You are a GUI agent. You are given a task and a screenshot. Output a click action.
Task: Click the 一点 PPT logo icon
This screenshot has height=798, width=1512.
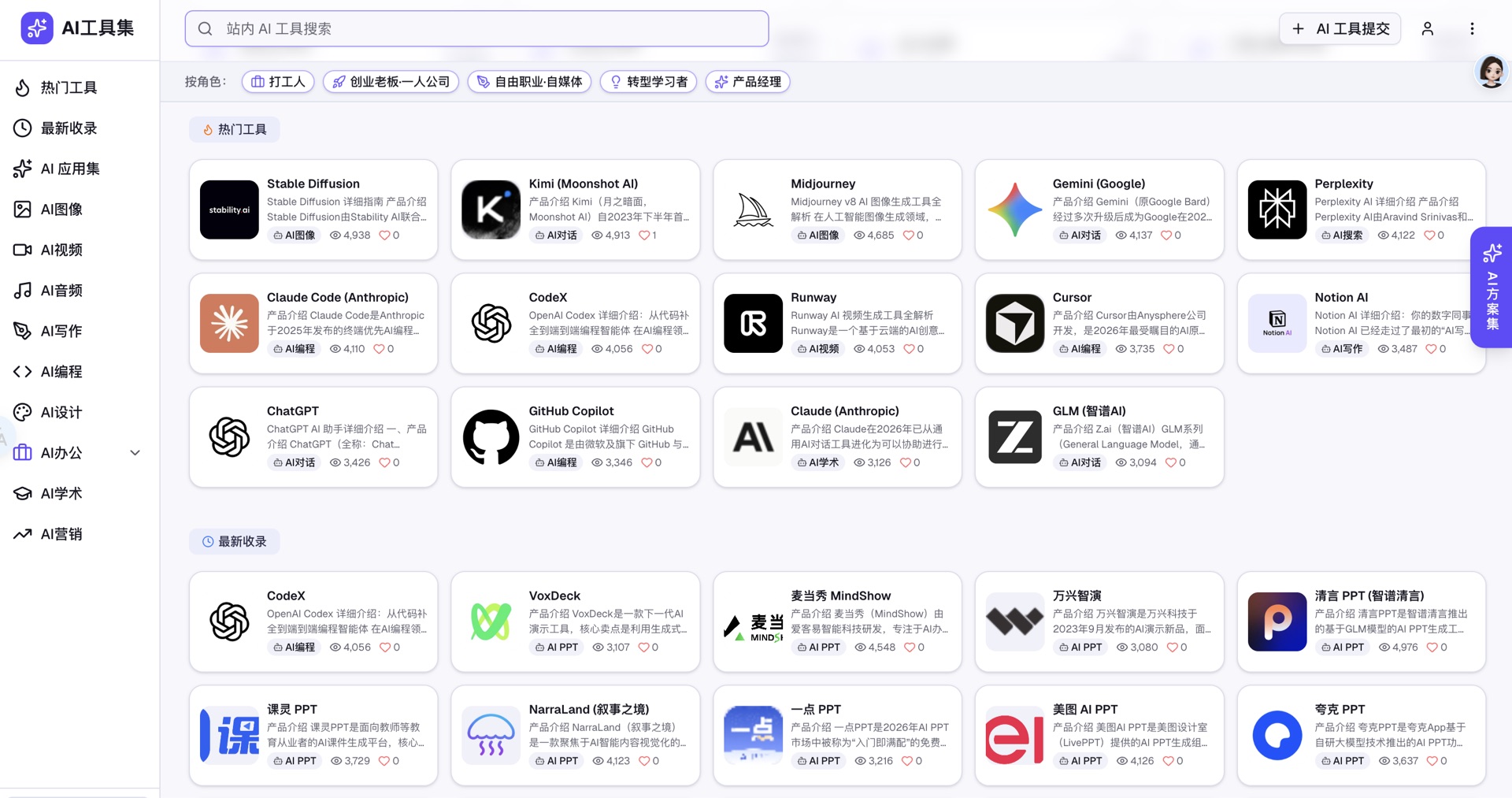(x=753, y=735)
